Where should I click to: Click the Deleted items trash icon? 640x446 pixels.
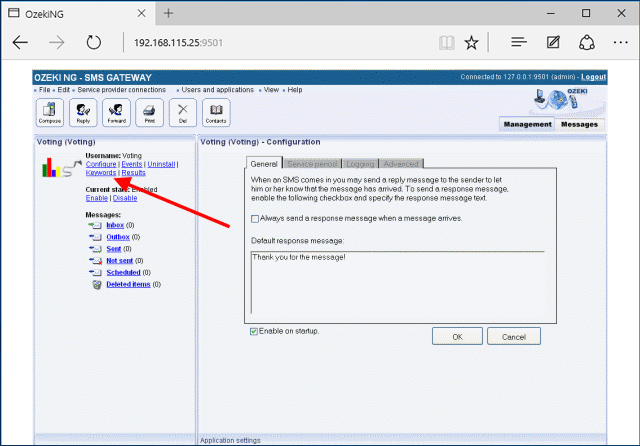97,284
